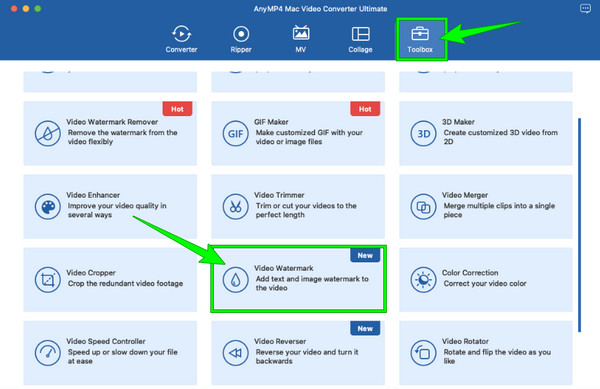Open the 3D Maker title

point(458,122)
